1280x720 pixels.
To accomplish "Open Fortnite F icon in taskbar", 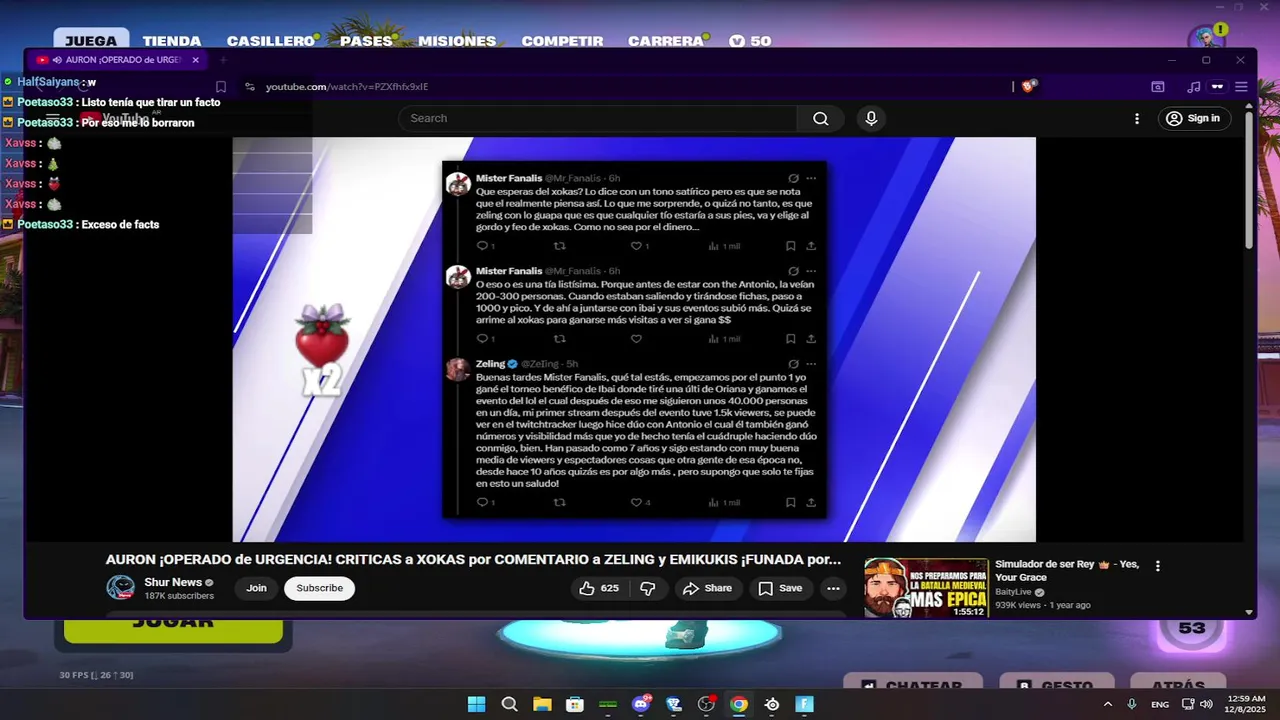I will [x=805, y=704].
